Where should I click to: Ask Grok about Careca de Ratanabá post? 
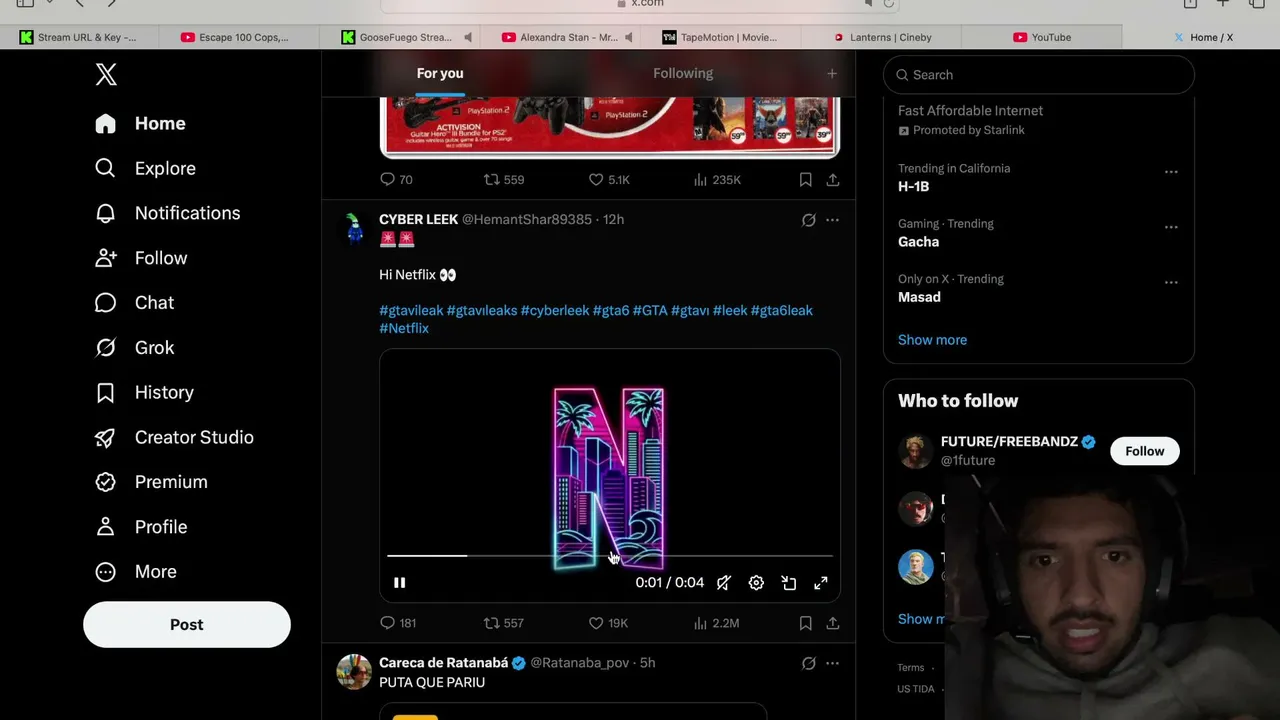pos(808,663)
